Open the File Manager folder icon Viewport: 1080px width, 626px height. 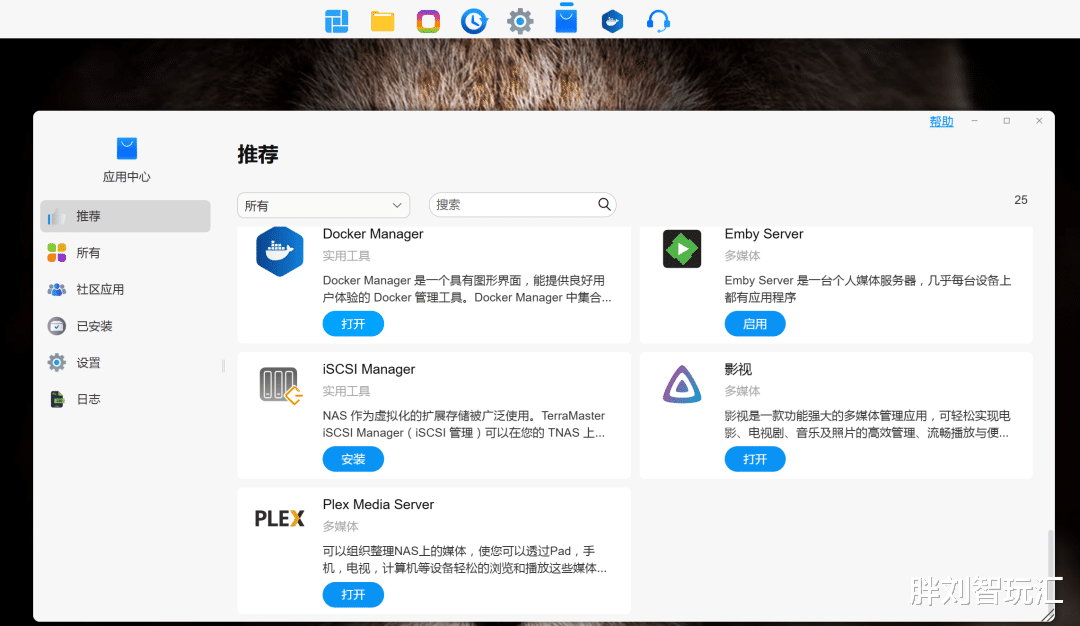pos(382,21)
